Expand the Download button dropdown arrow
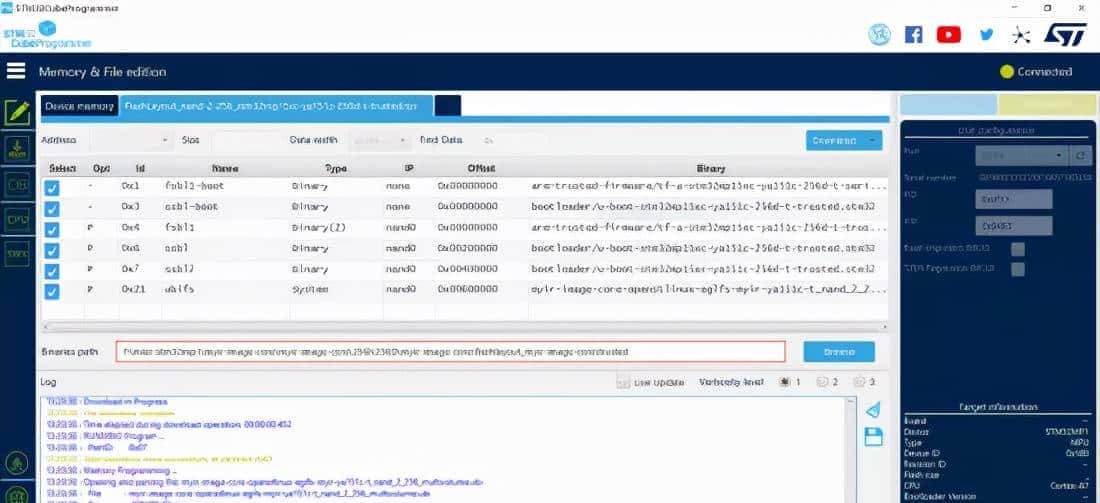1100x503 pixels. tap(875, 141)
